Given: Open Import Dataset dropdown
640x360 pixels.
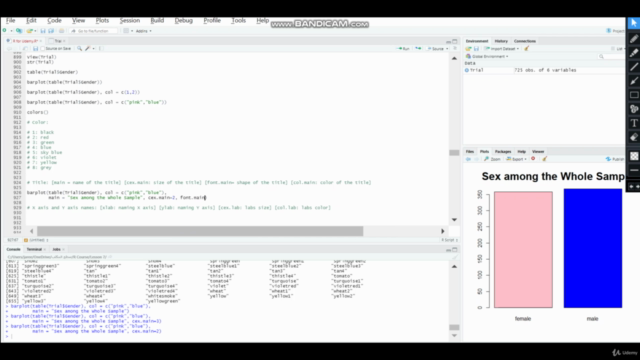Looking at the screenshot, I should (x=518, y=49).
